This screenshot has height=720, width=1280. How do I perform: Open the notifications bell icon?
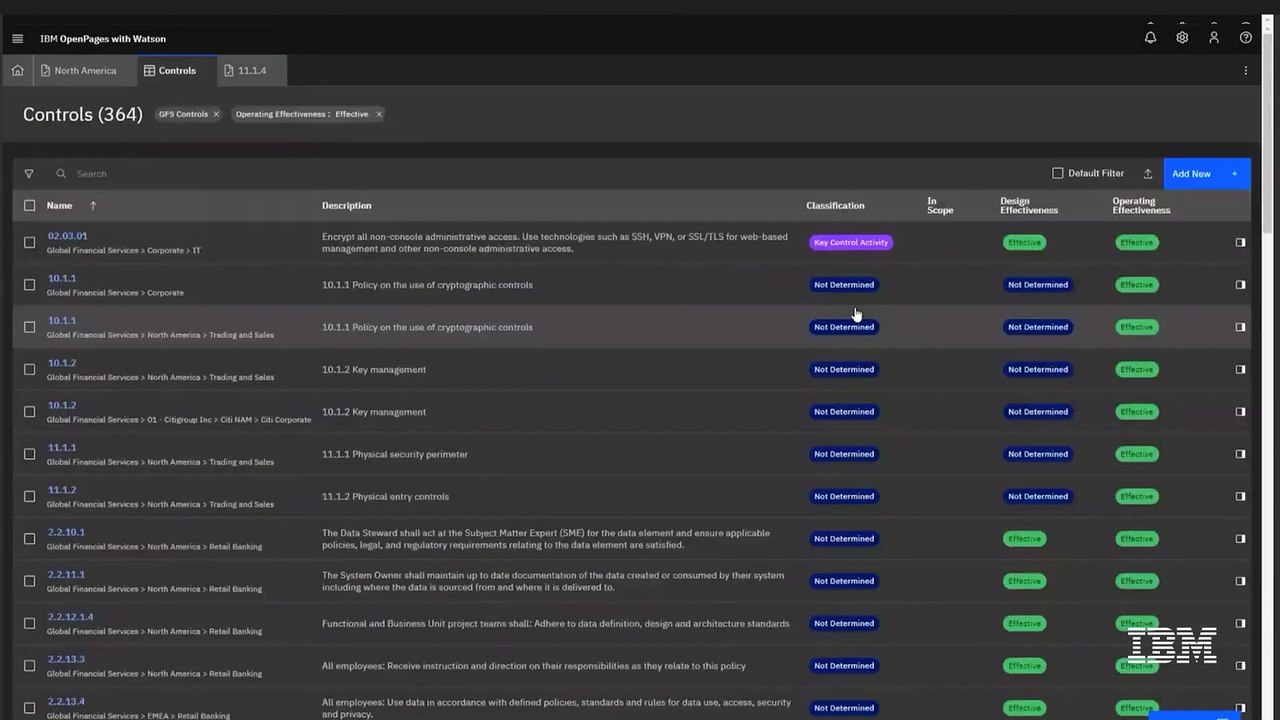pyautogui.click(x=1150, y=38)
